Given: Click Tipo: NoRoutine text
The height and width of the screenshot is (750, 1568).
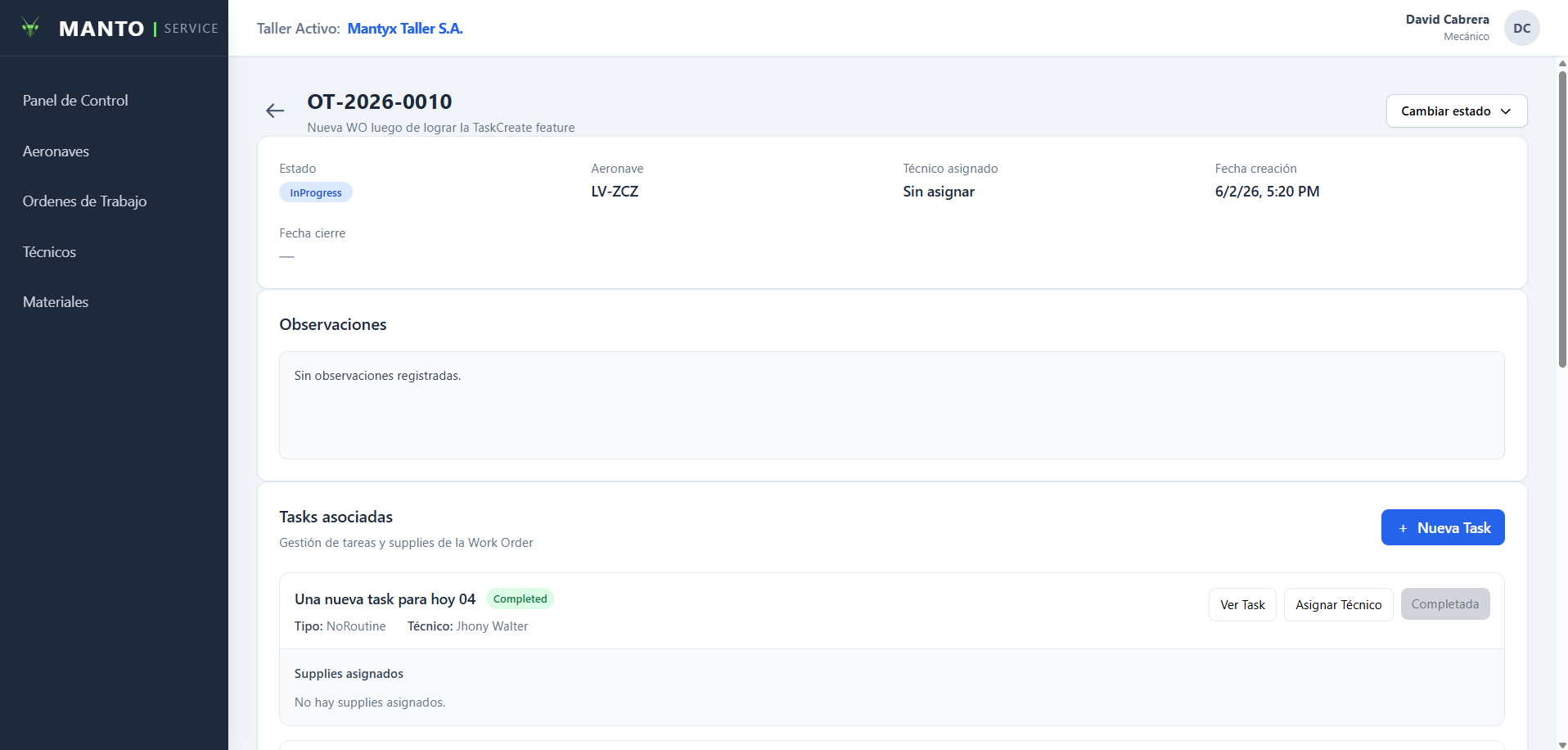Looking at the screenshot, I should [x=340, y=626].
